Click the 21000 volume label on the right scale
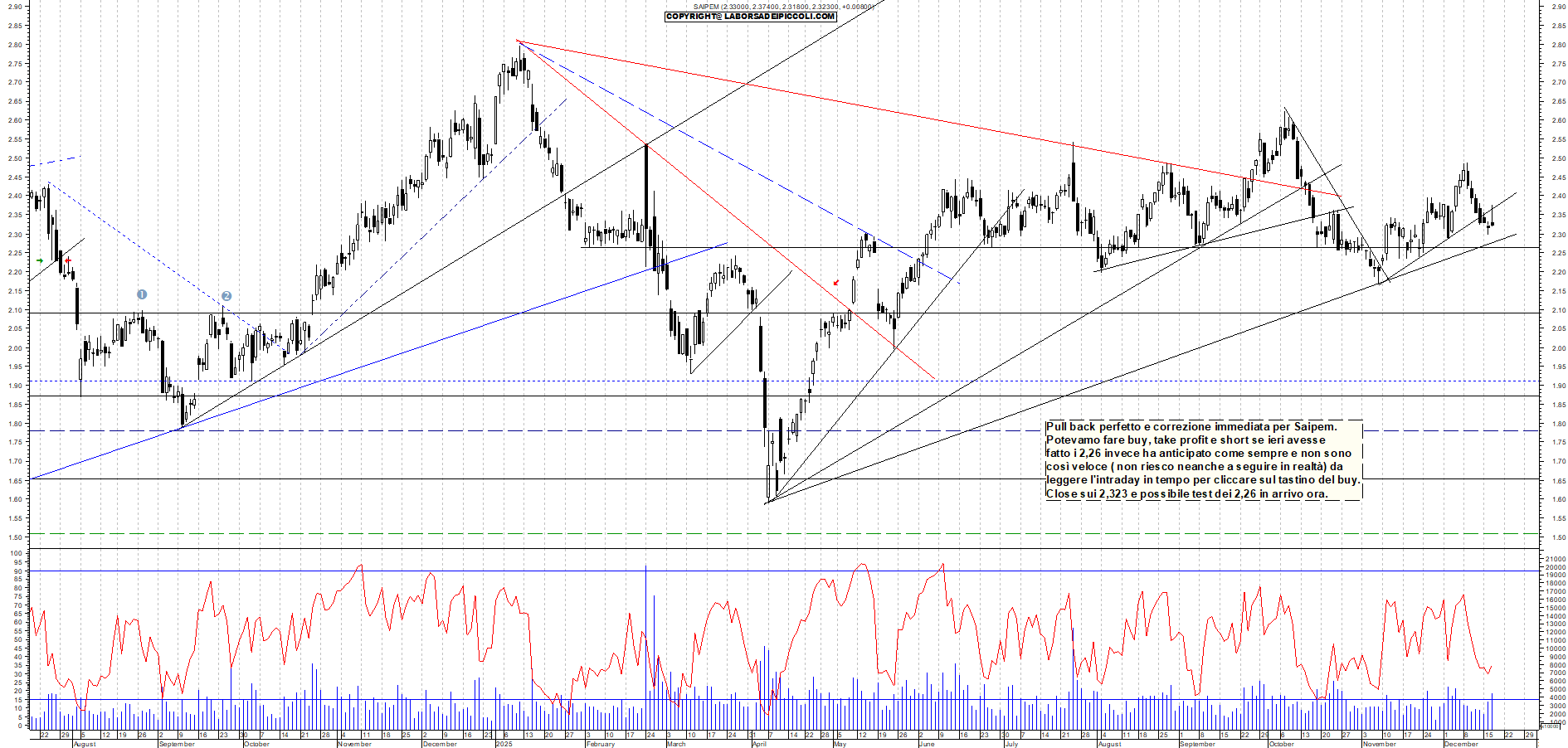Screen dimensions: 1568x748 click(1555, 560)
